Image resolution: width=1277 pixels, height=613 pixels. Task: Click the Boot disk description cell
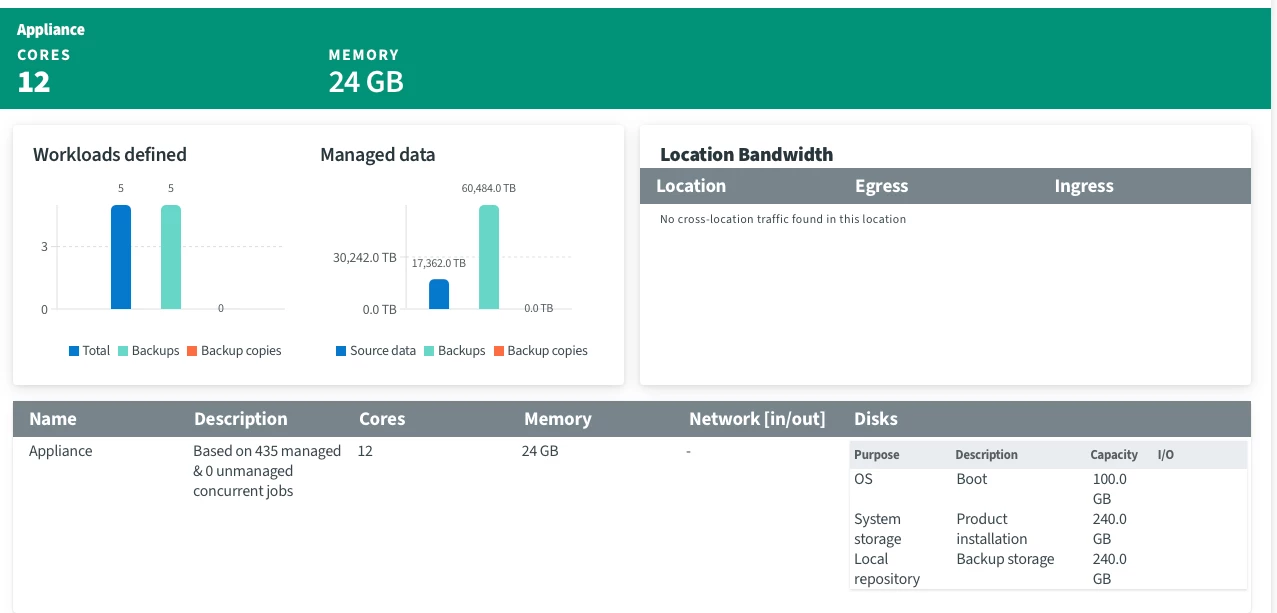(972, 479)
